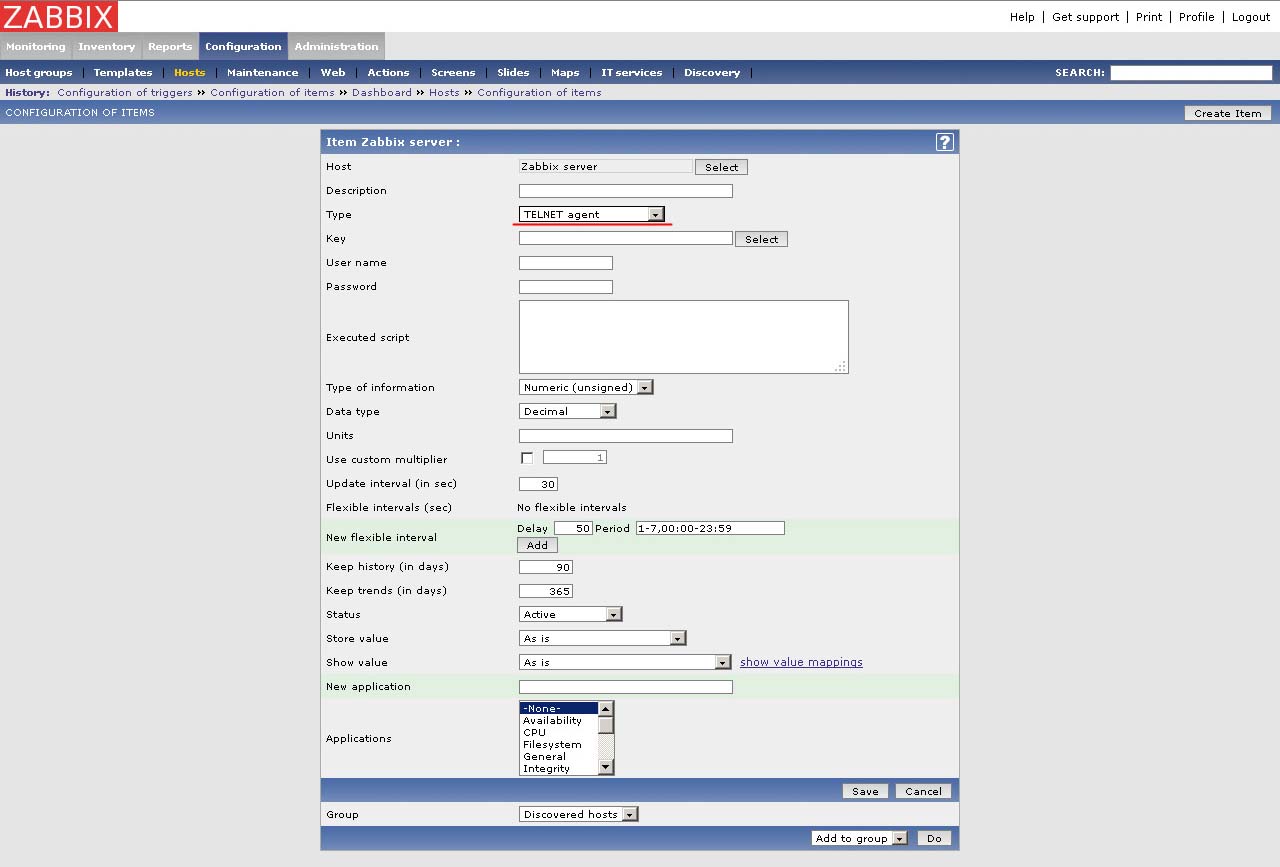Go to the Templates submenu
This screenshot has width=1280, height=867.
coord(123,72)
